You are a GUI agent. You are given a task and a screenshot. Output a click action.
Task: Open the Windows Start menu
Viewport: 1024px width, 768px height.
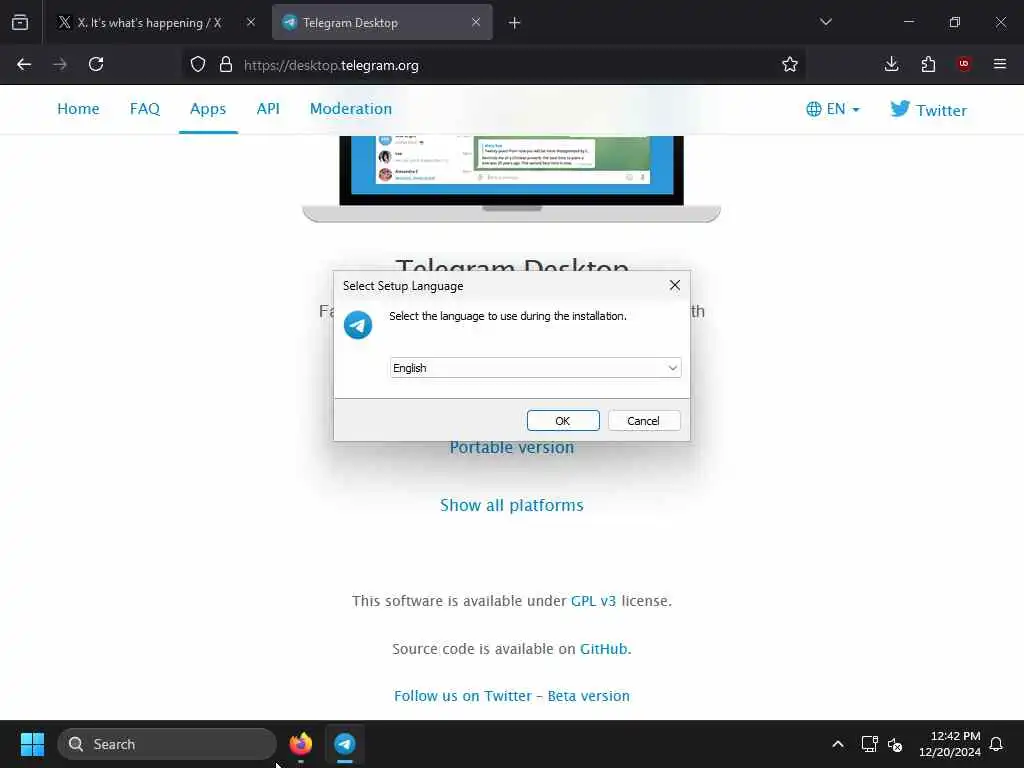tap(32, 744)
